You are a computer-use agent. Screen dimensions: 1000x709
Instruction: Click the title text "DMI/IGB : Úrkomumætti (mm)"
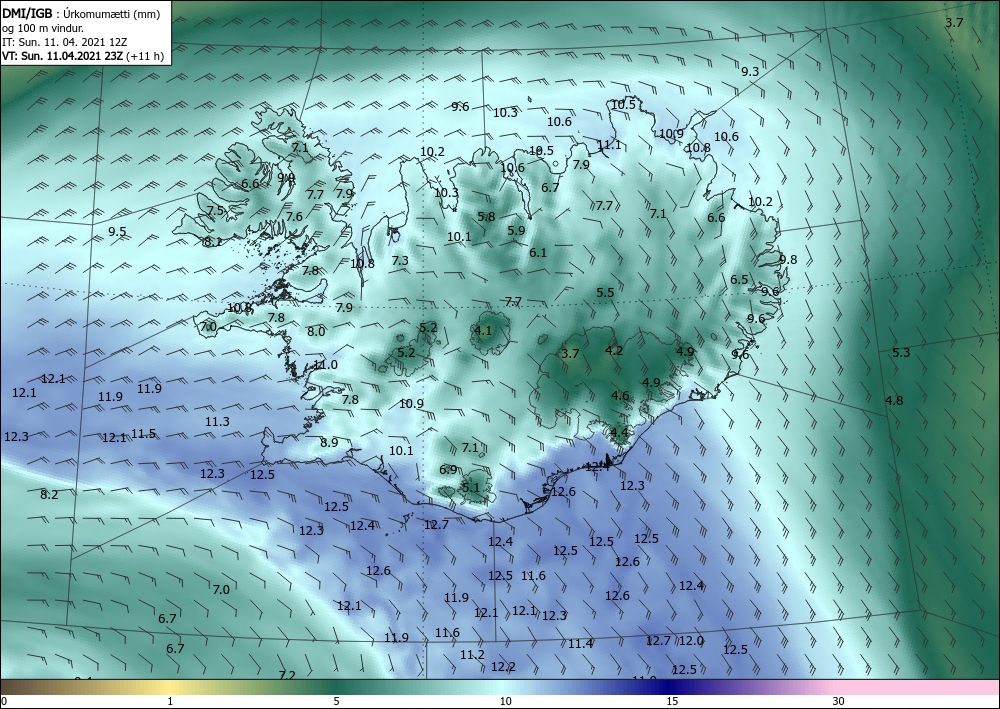click(81, 13)
